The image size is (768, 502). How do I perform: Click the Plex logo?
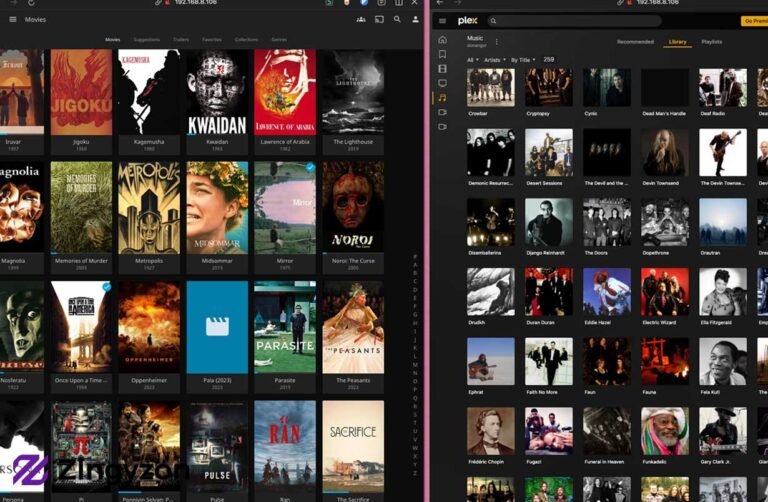(467, 21)
